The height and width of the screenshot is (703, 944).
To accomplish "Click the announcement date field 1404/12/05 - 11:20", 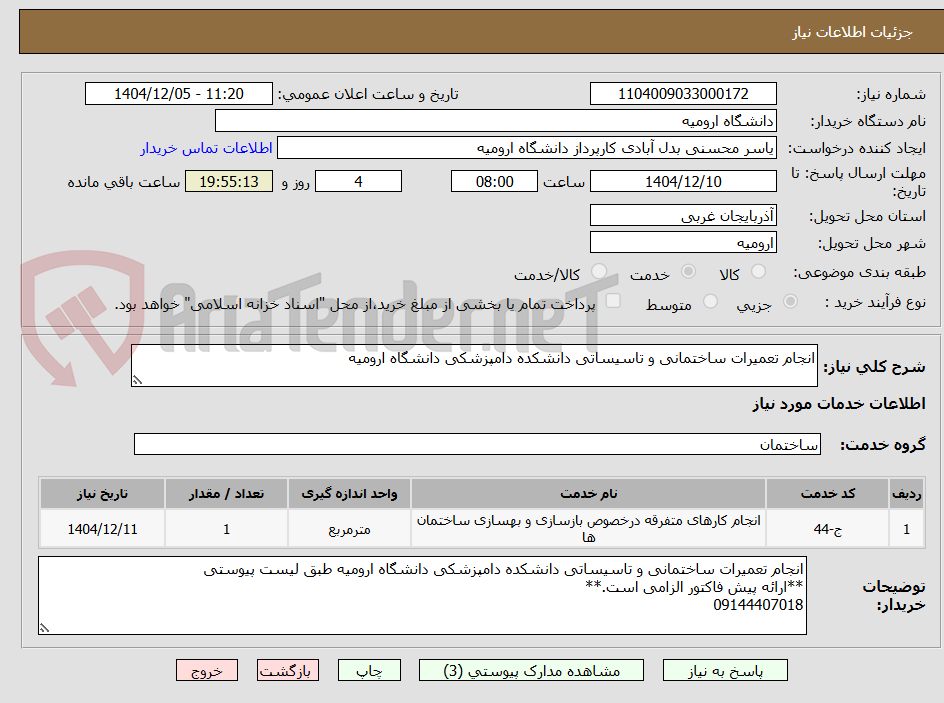I will tap(179, 94).
